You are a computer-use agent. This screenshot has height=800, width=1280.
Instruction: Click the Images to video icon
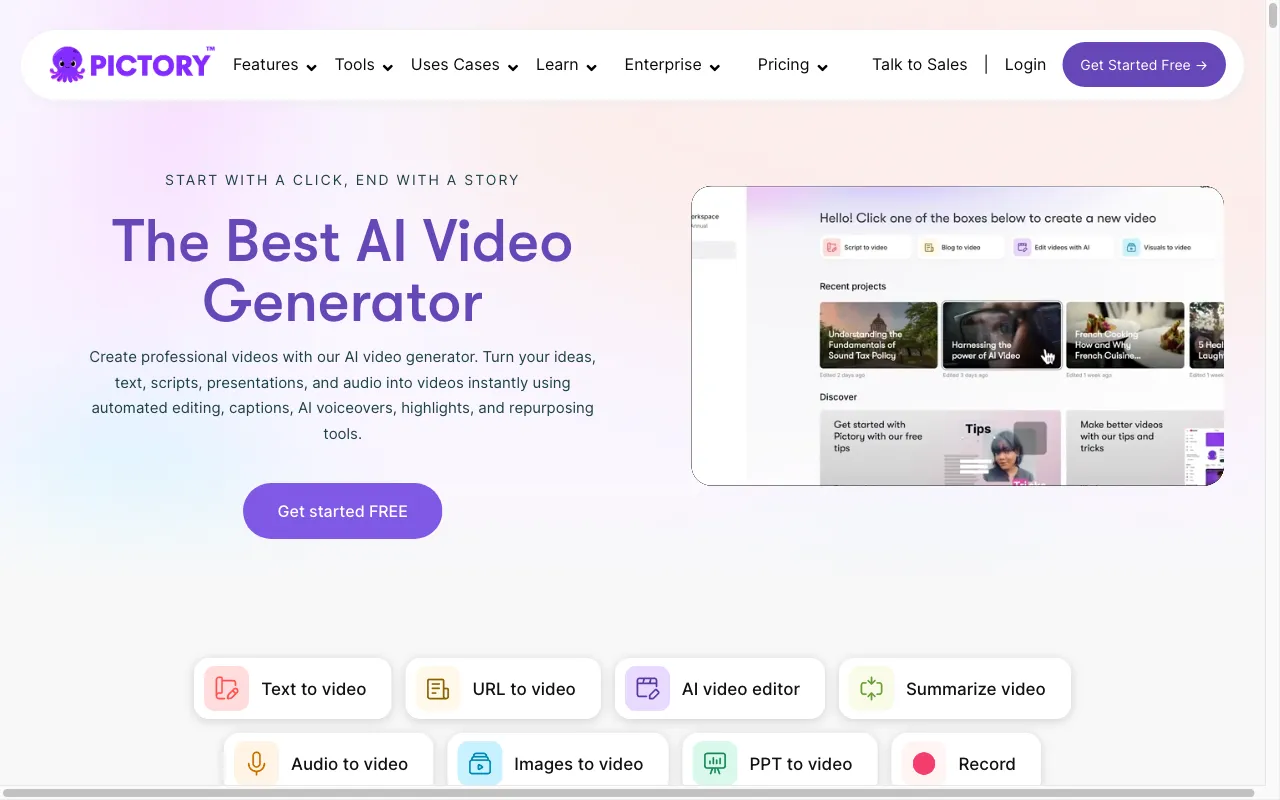click(479, 764)
